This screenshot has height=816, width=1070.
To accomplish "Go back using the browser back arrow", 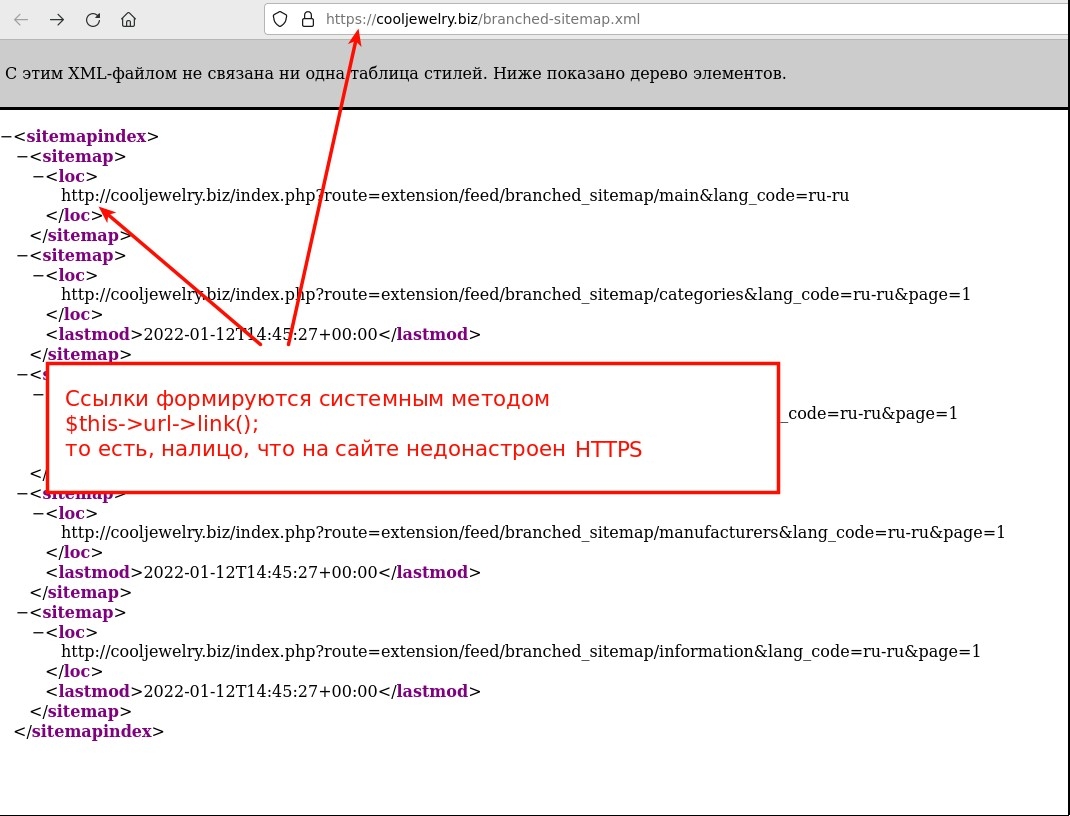I will (21, 19).
